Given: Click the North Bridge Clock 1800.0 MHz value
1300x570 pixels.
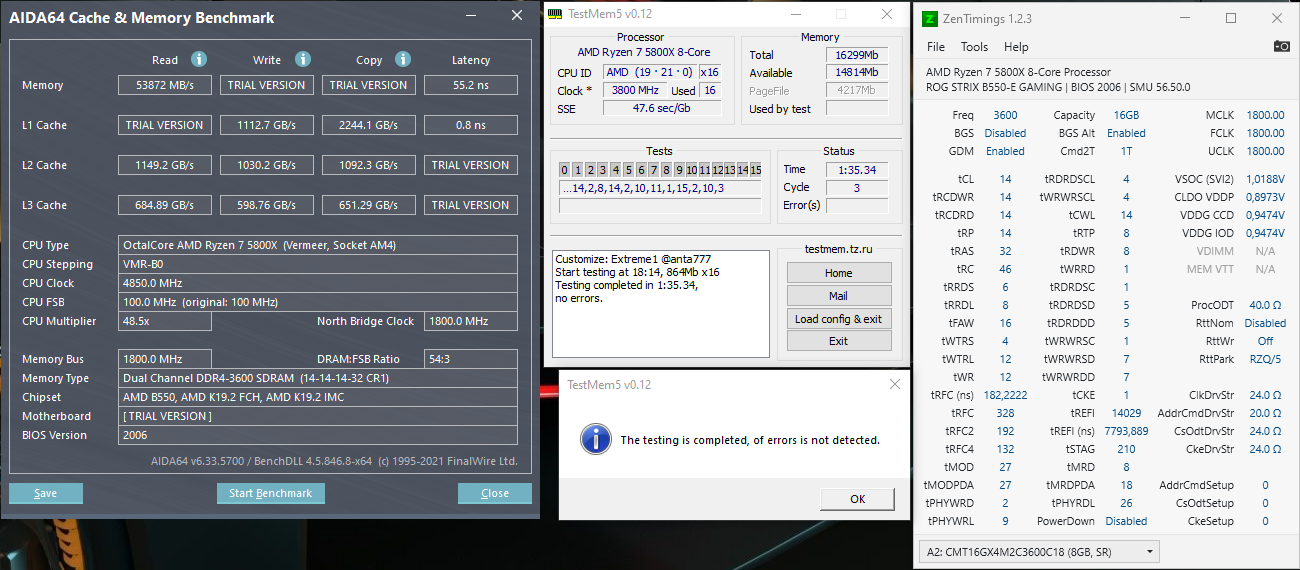Looking at the screenshot, I should (472, 321).
